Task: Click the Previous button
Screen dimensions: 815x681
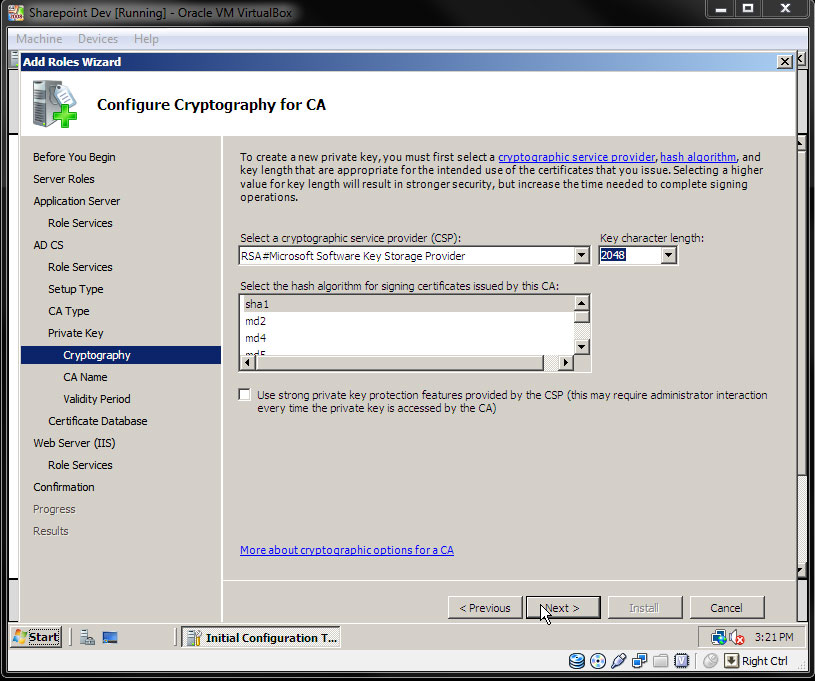Action: [x=485, y=608]
